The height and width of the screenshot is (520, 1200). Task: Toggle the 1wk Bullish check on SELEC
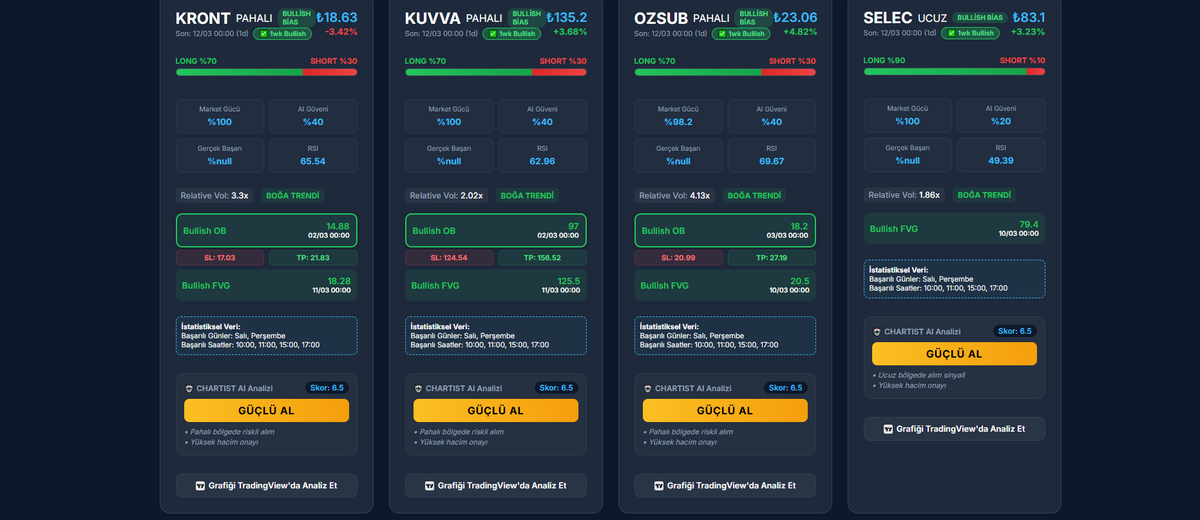(950, 33)
